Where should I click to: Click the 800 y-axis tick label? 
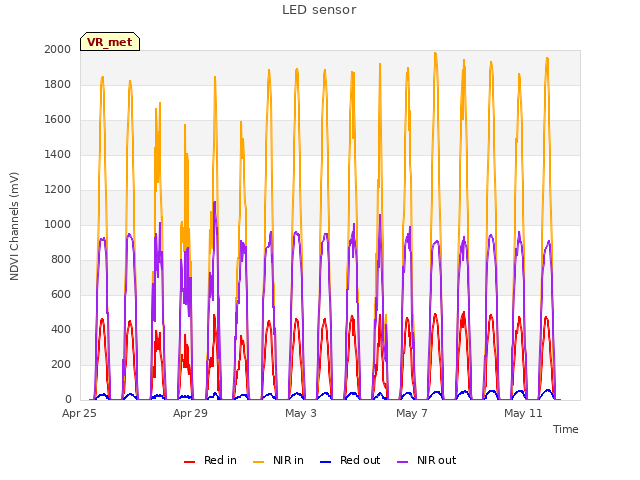(61, 260)
